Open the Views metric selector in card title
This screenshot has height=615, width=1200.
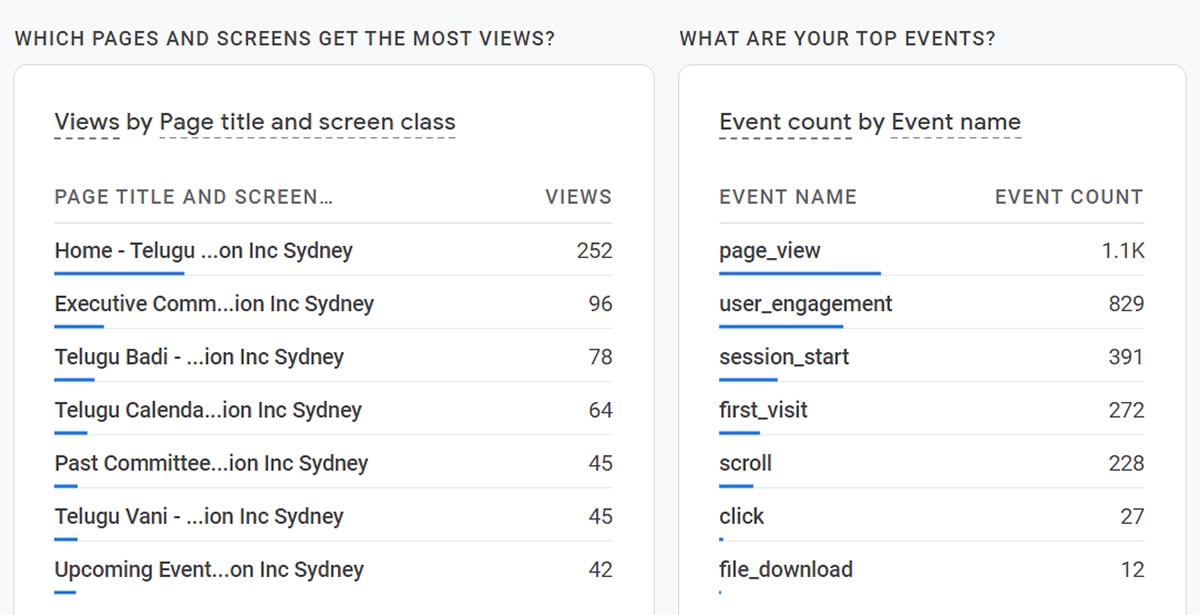(87, 123)
